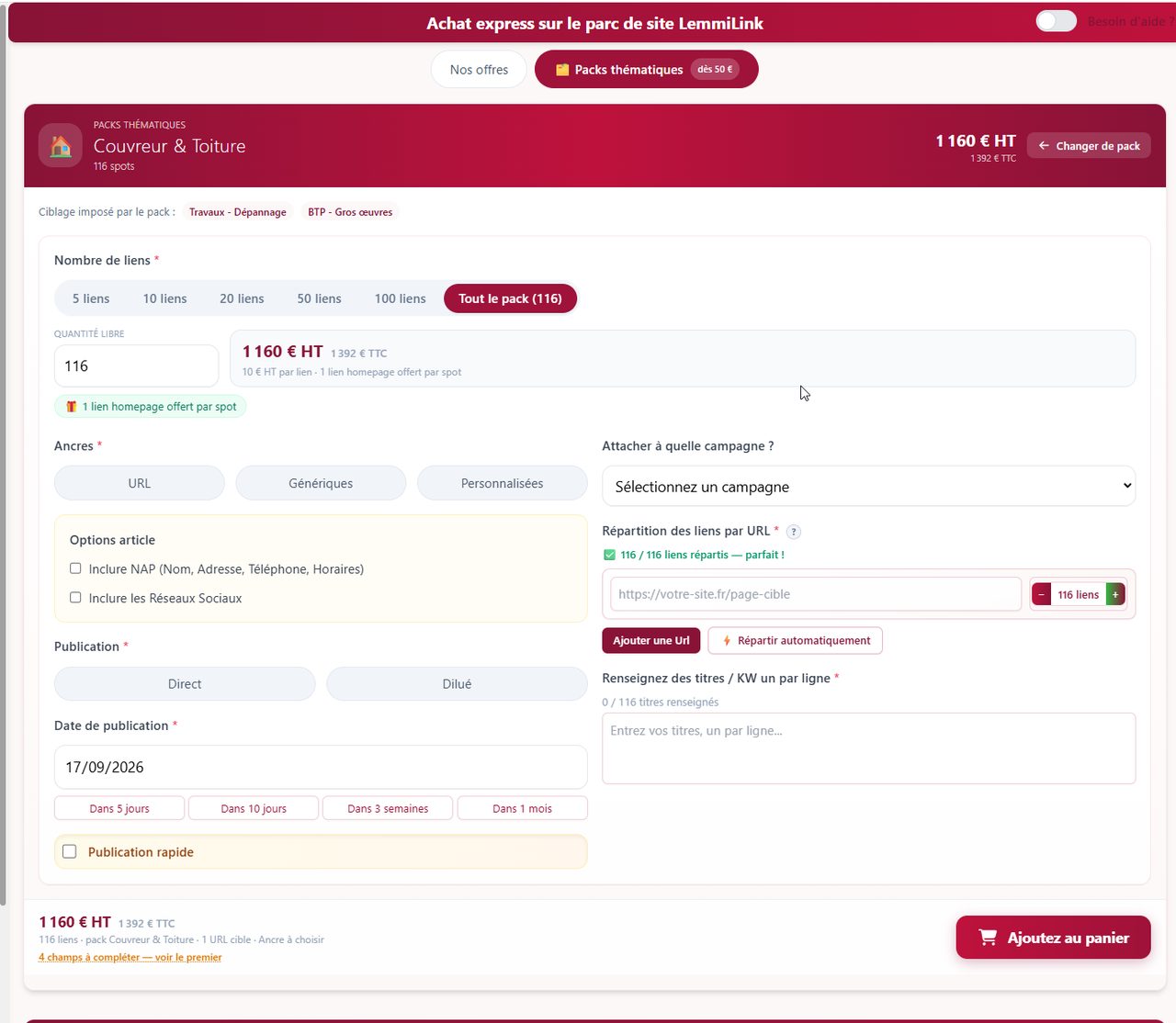Click the gift icon in the homepage offer badge

click(71, 407)
